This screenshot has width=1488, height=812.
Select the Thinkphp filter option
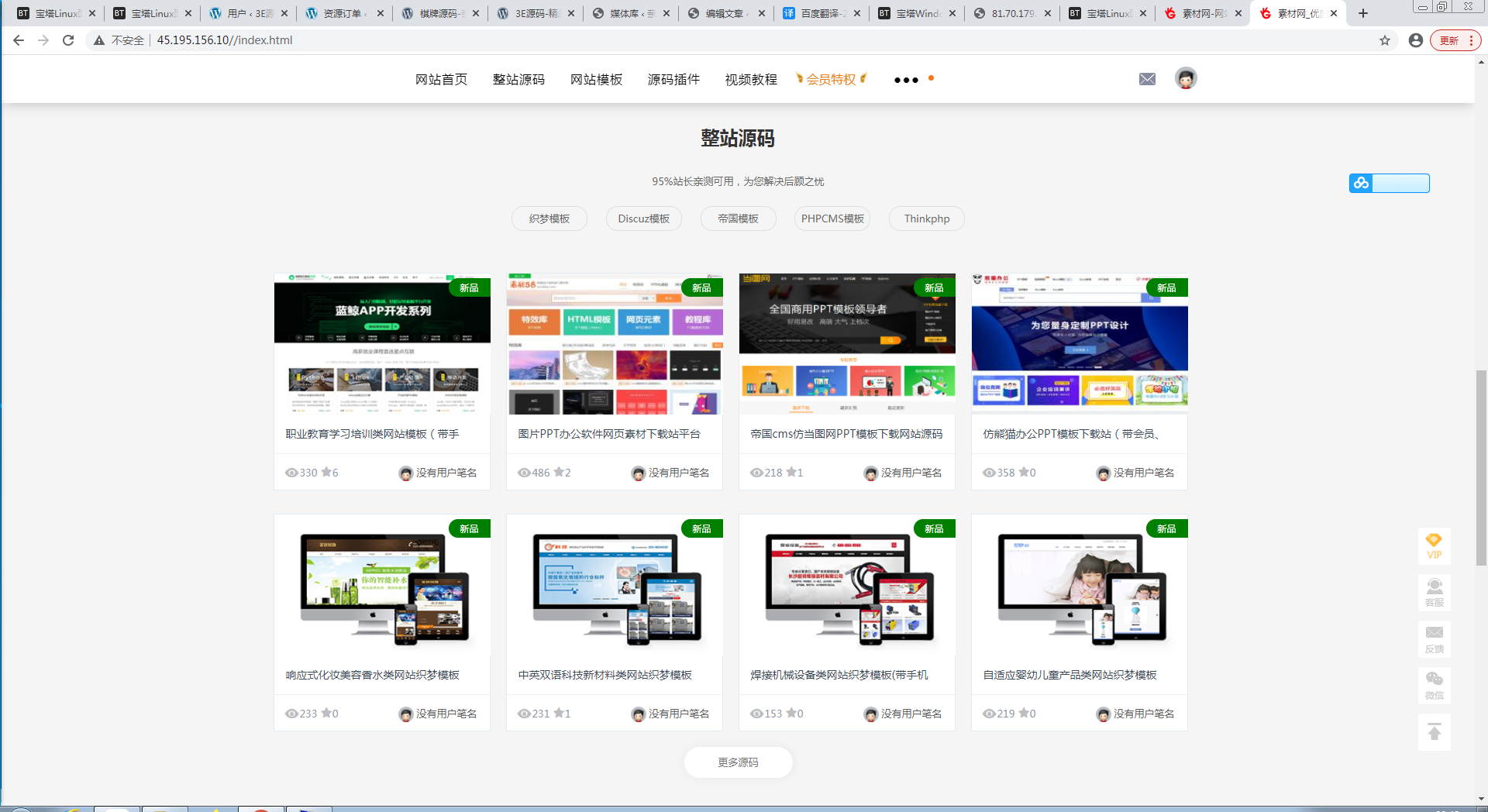point(926,218)
